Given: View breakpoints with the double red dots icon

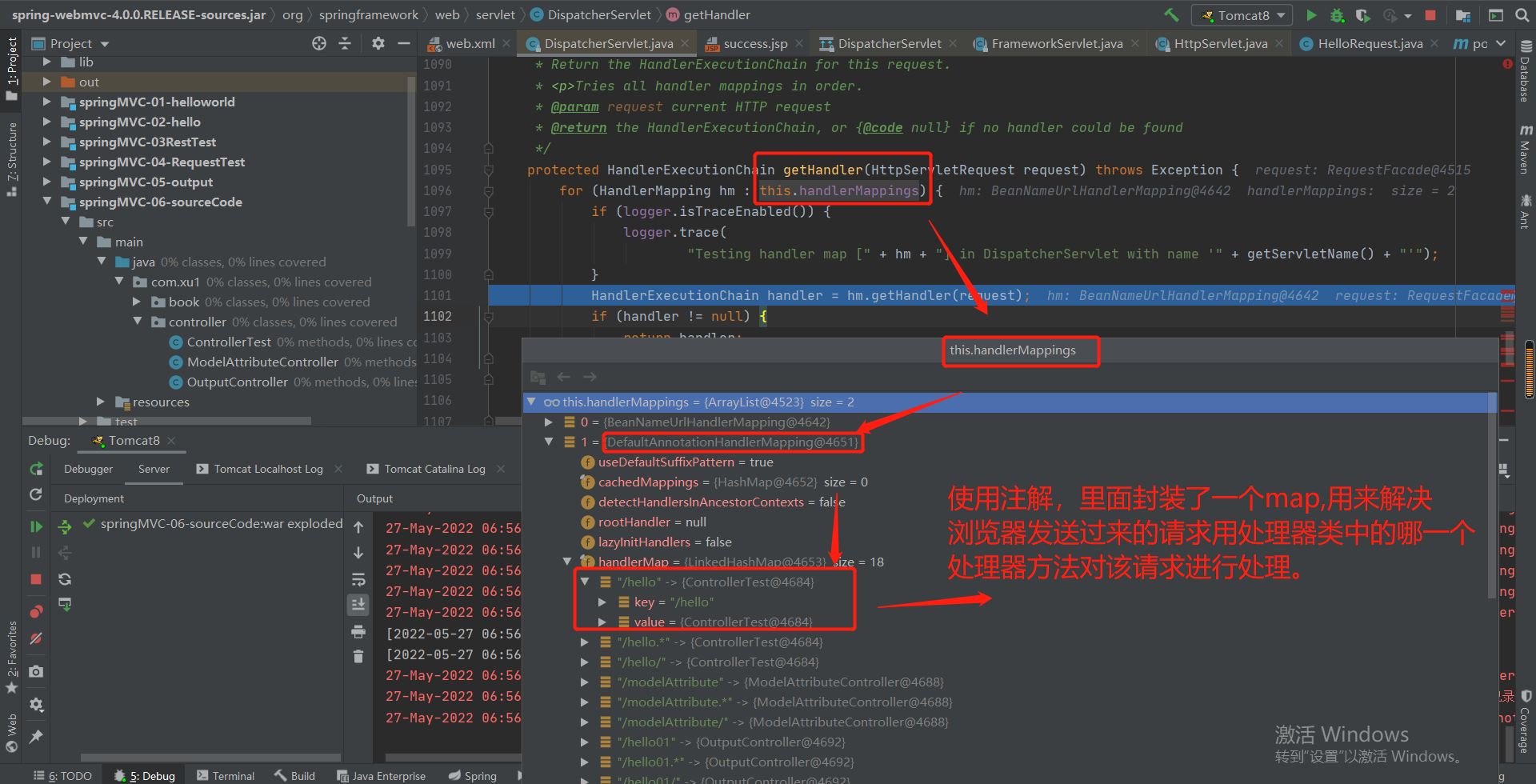Looking at the screenshot, I should point(36,612).
